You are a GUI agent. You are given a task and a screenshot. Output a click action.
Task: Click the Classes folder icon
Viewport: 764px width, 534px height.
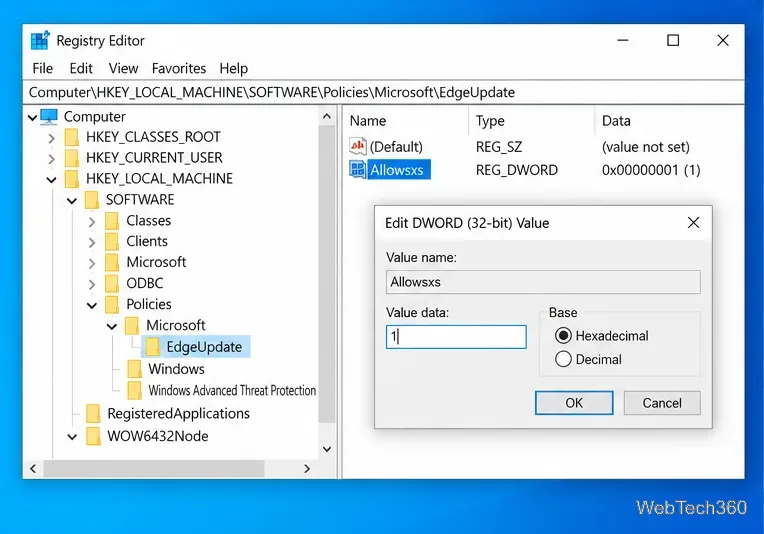pos(112,221)
